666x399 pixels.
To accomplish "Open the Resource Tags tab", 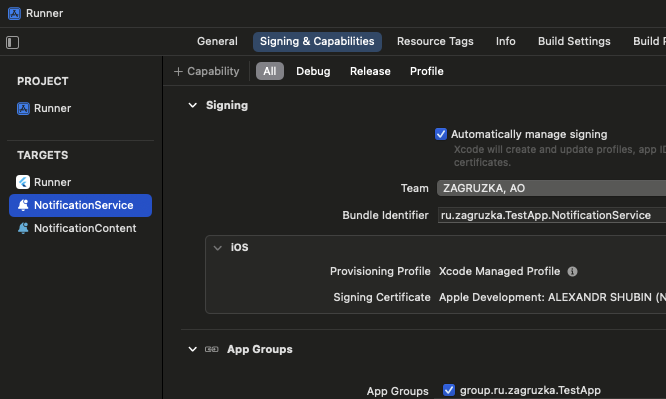I will [435, 41].
